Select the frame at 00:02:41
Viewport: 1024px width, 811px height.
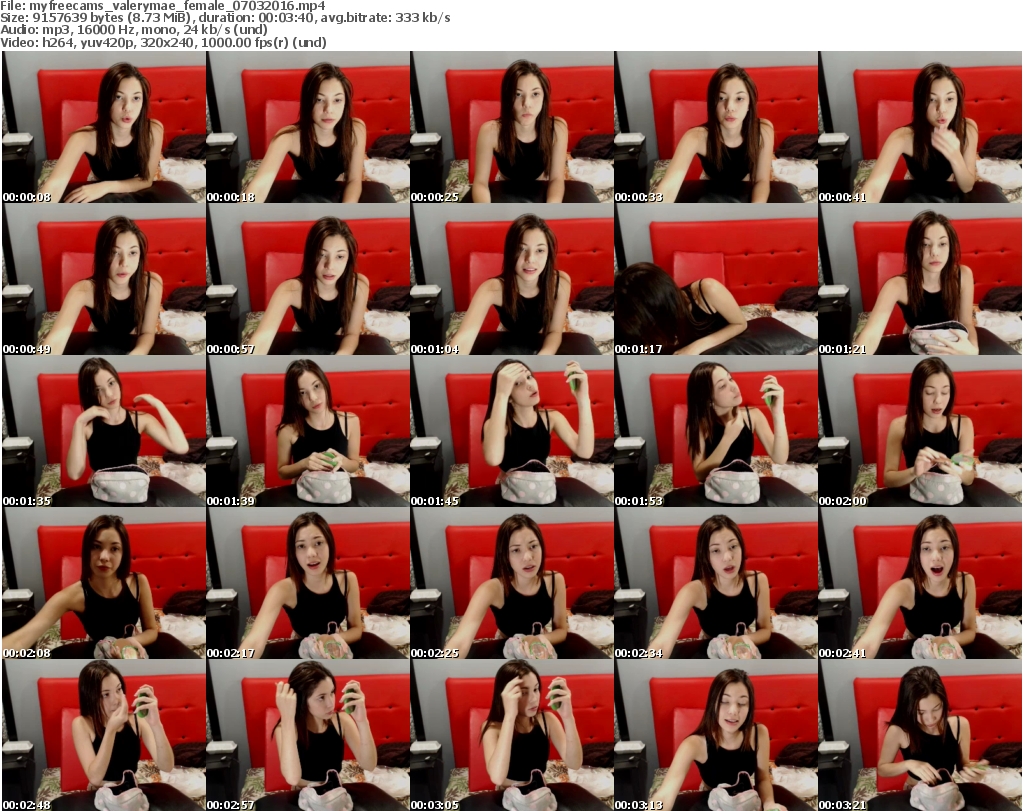920,583
